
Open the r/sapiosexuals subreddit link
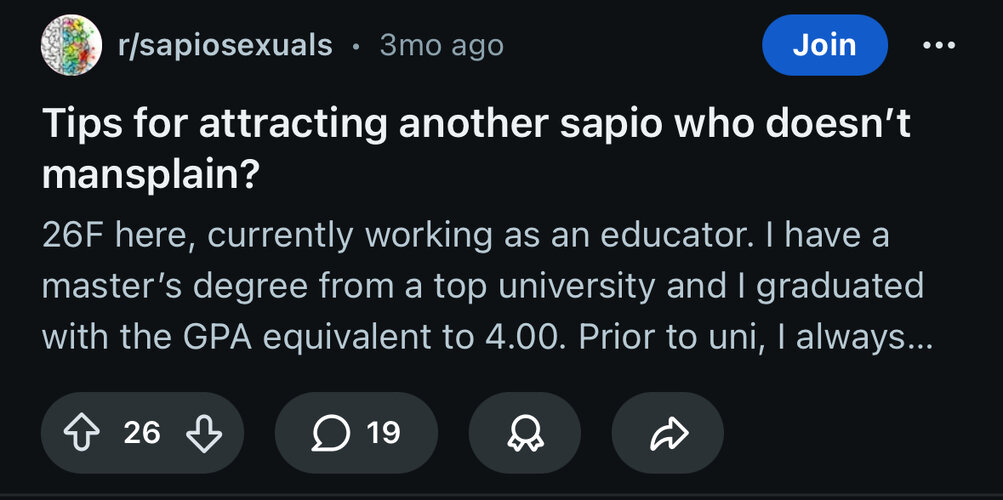pos(225,46)
